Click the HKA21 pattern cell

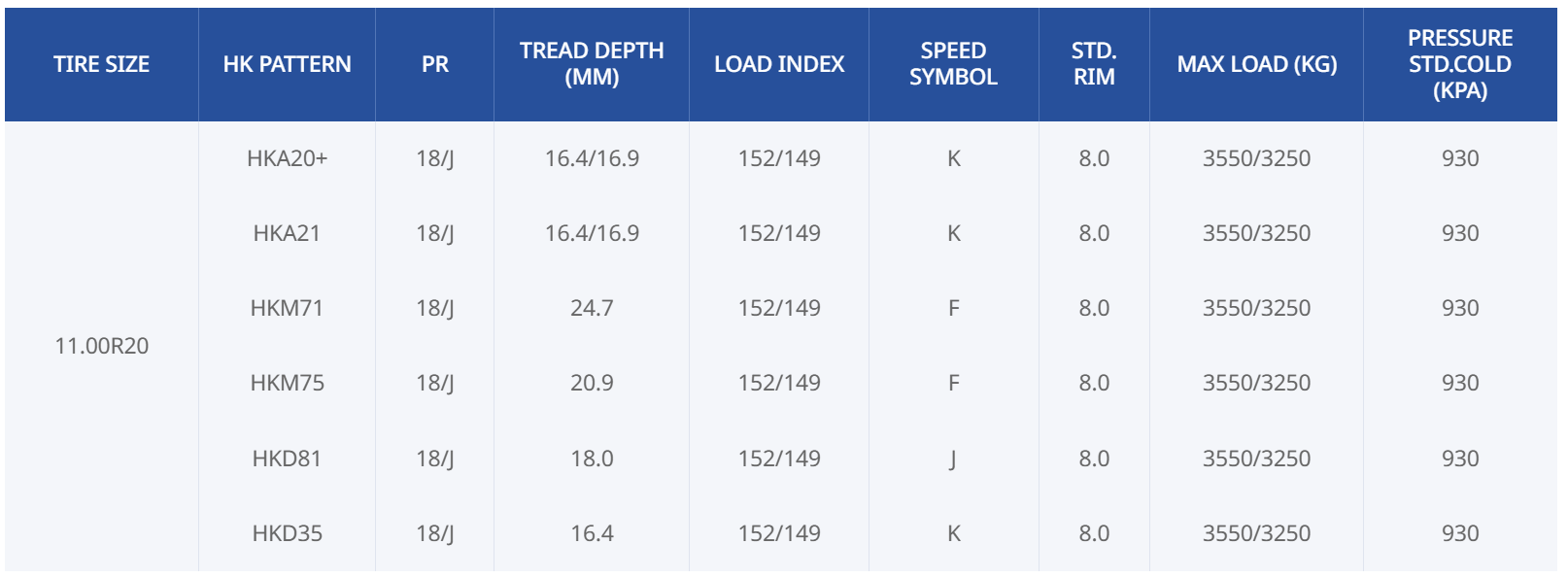(x=287, y=233)
